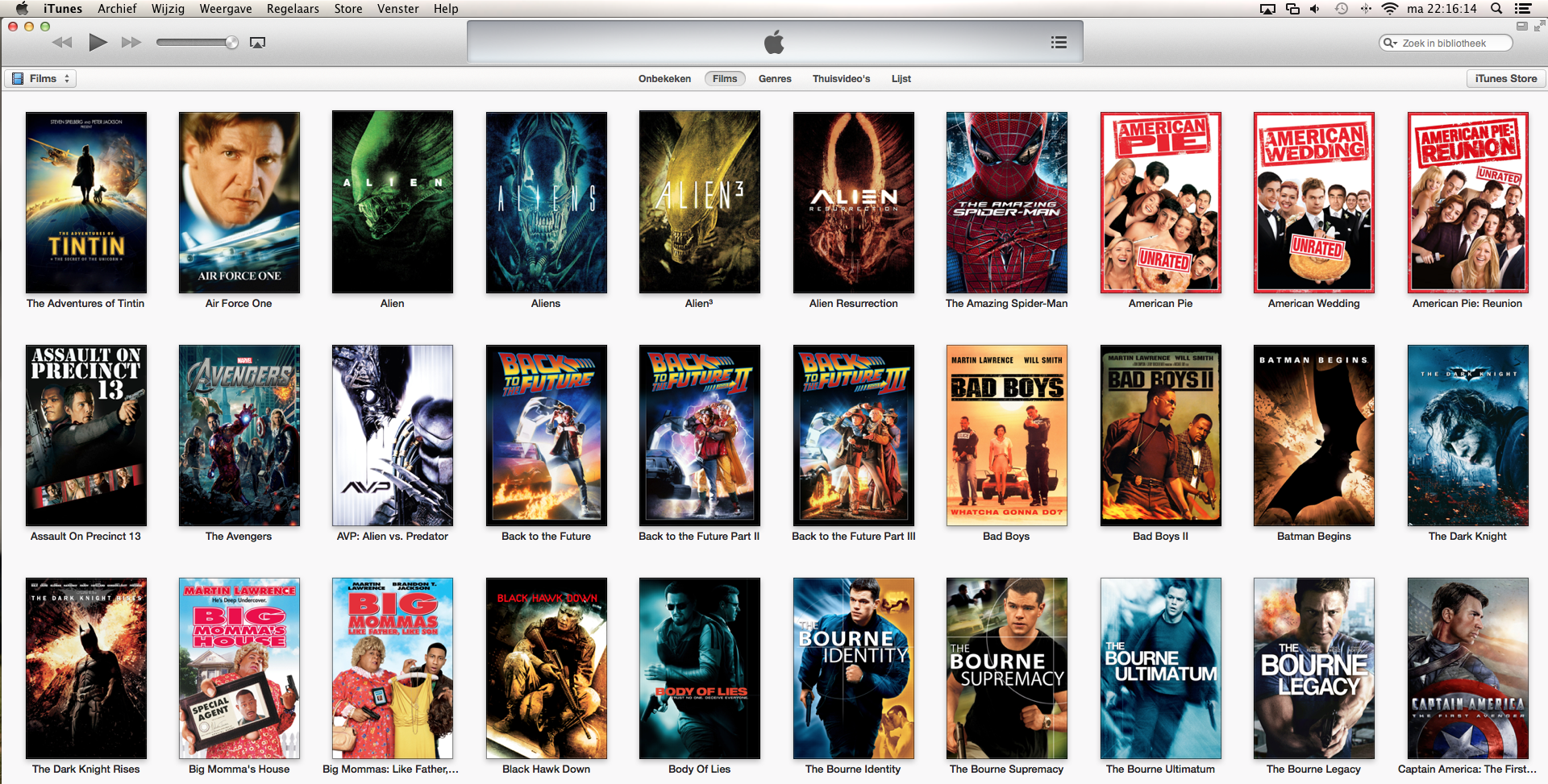The image size is (1548, 784).
Task: Select the Alien movie poster
Action: (x=393, y=202)
